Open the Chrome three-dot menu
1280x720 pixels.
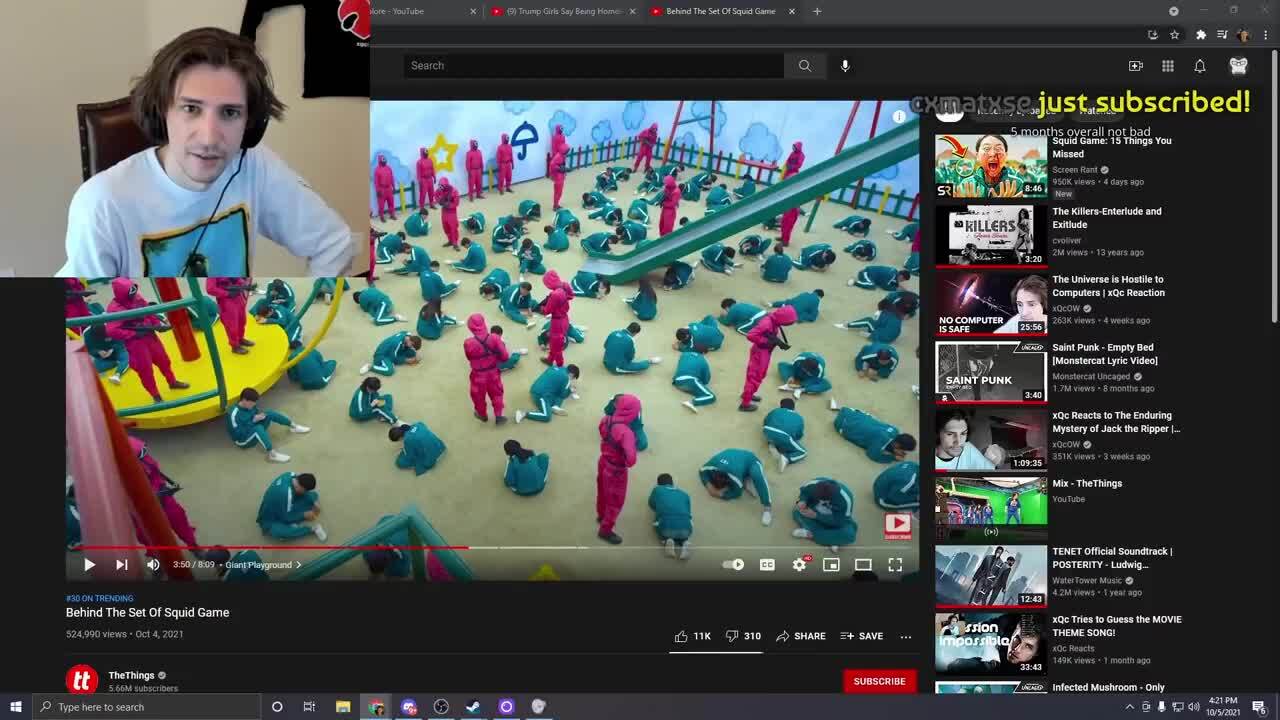1265,35
